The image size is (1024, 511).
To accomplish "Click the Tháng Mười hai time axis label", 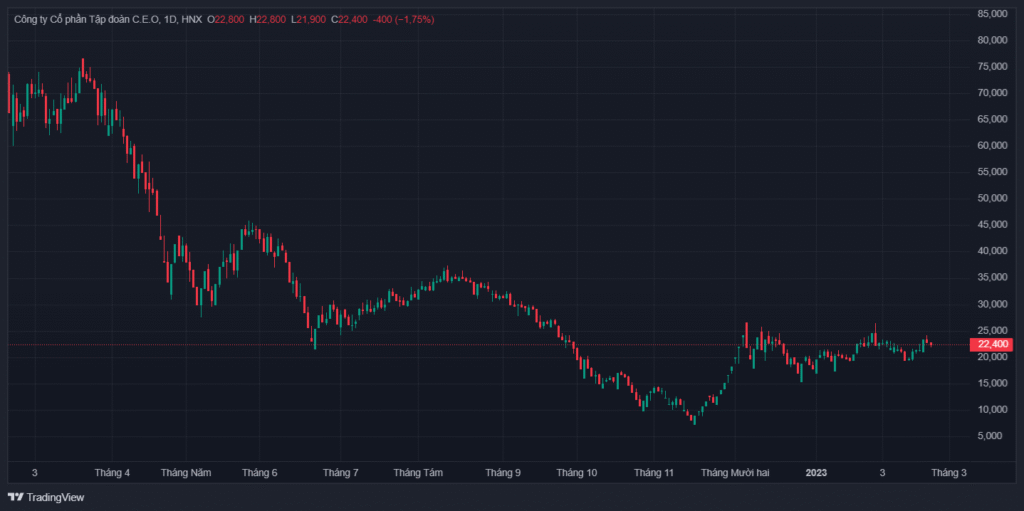I will [x=735, y=472].
